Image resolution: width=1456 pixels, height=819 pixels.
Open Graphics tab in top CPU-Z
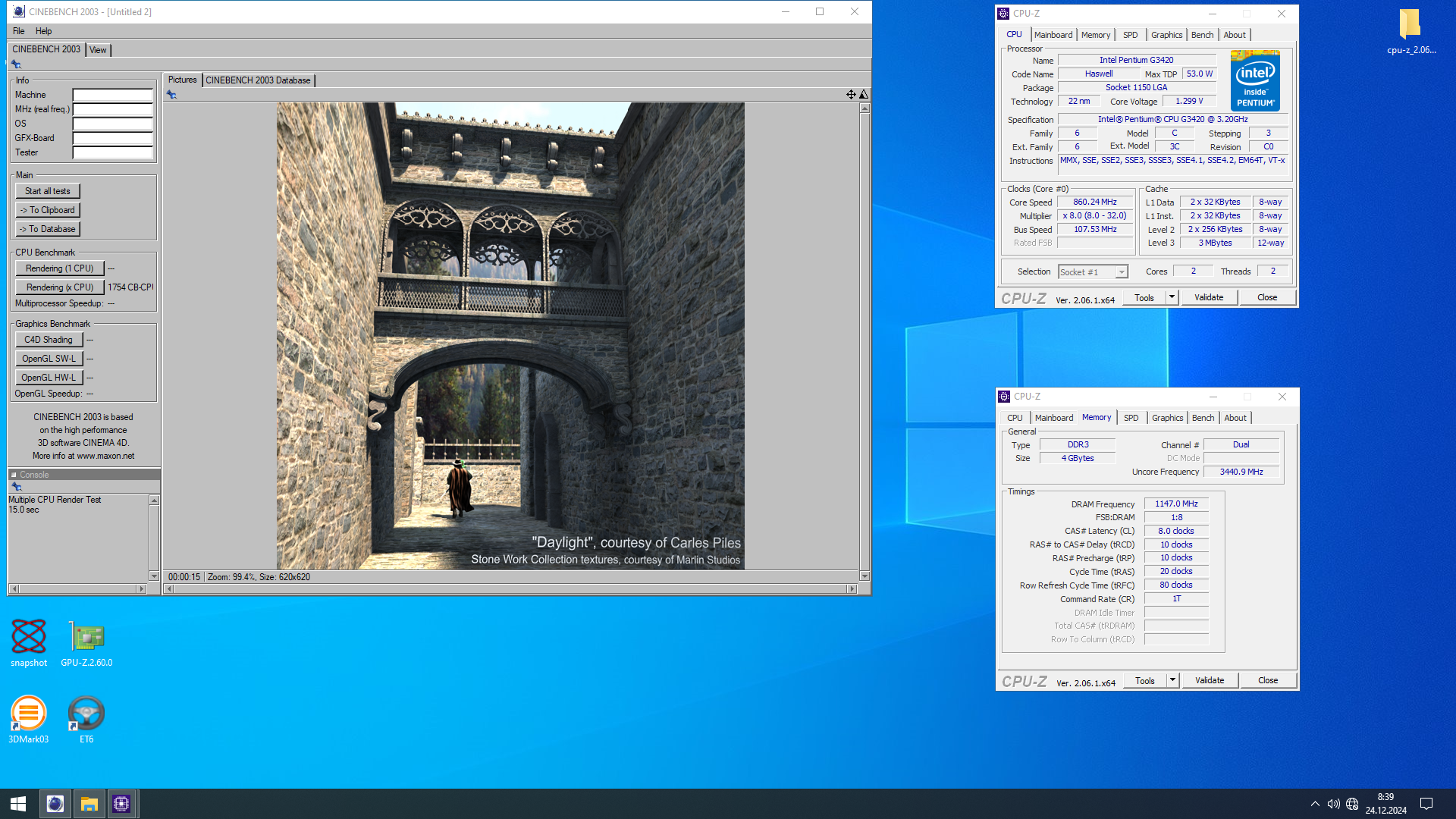coord(1166,35)
